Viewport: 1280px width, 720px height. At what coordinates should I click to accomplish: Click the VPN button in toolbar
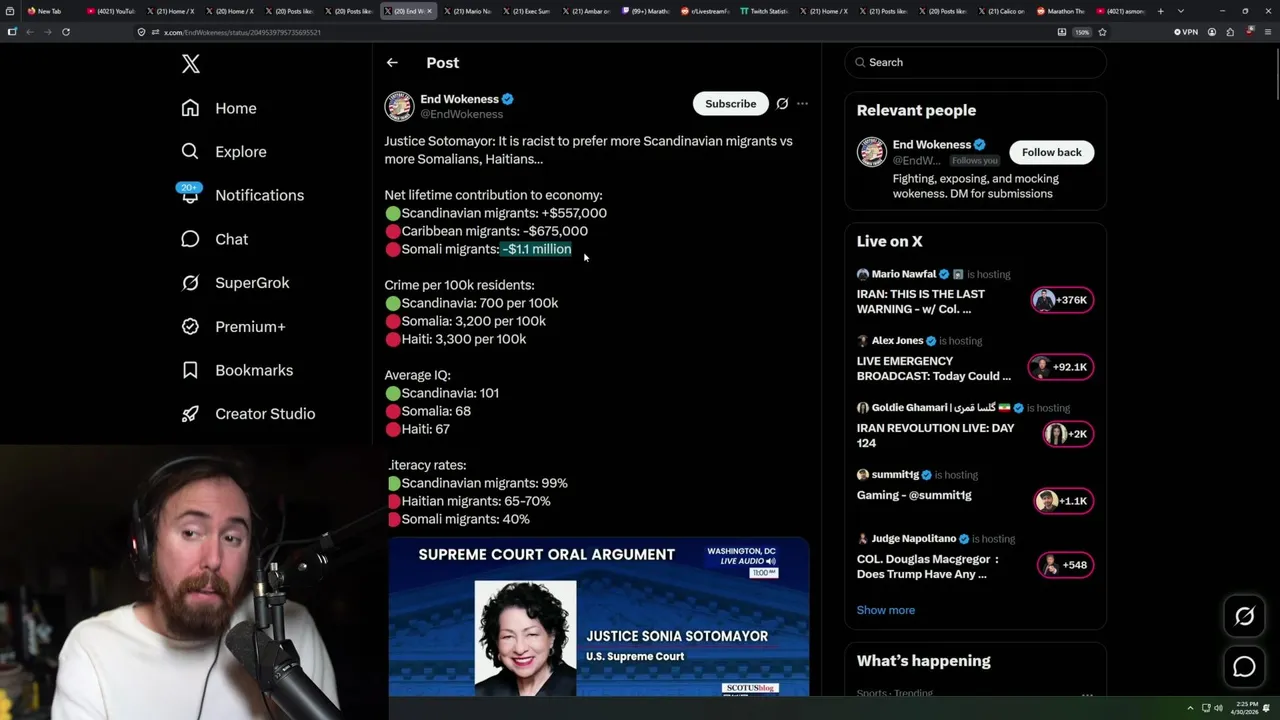(1185, 32)
